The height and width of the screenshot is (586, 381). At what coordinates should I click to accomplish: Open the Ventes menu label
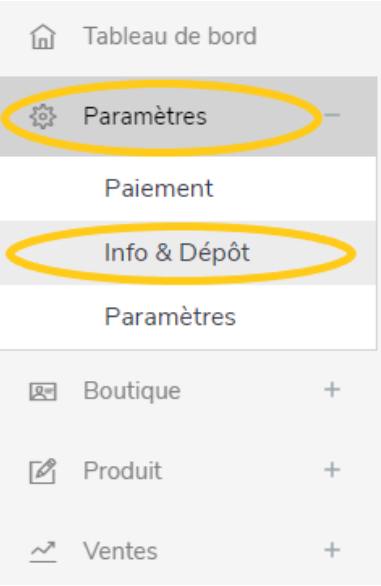tap(120, 551)
